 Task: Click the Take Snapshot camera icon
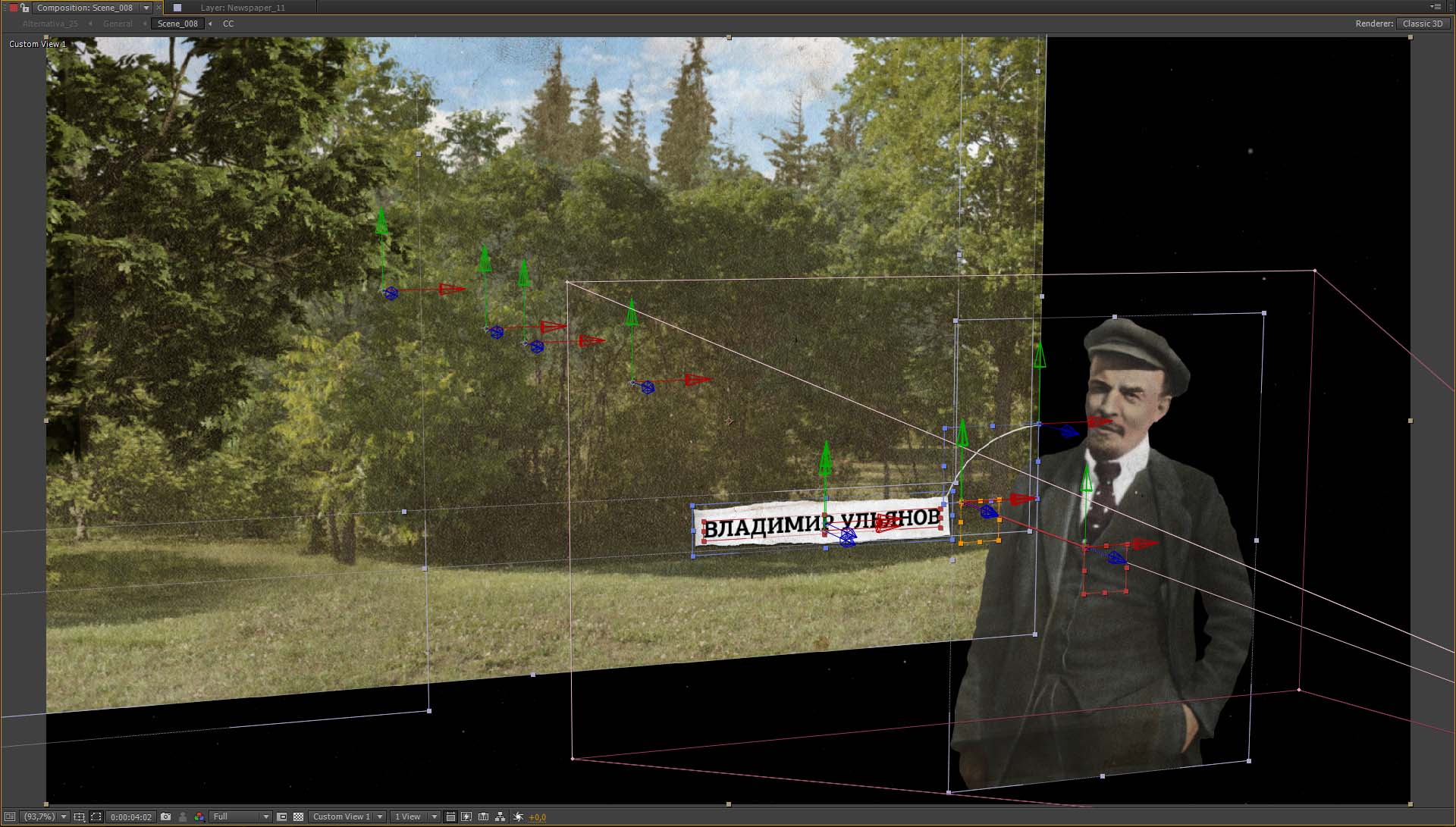(x=166, y=816)
